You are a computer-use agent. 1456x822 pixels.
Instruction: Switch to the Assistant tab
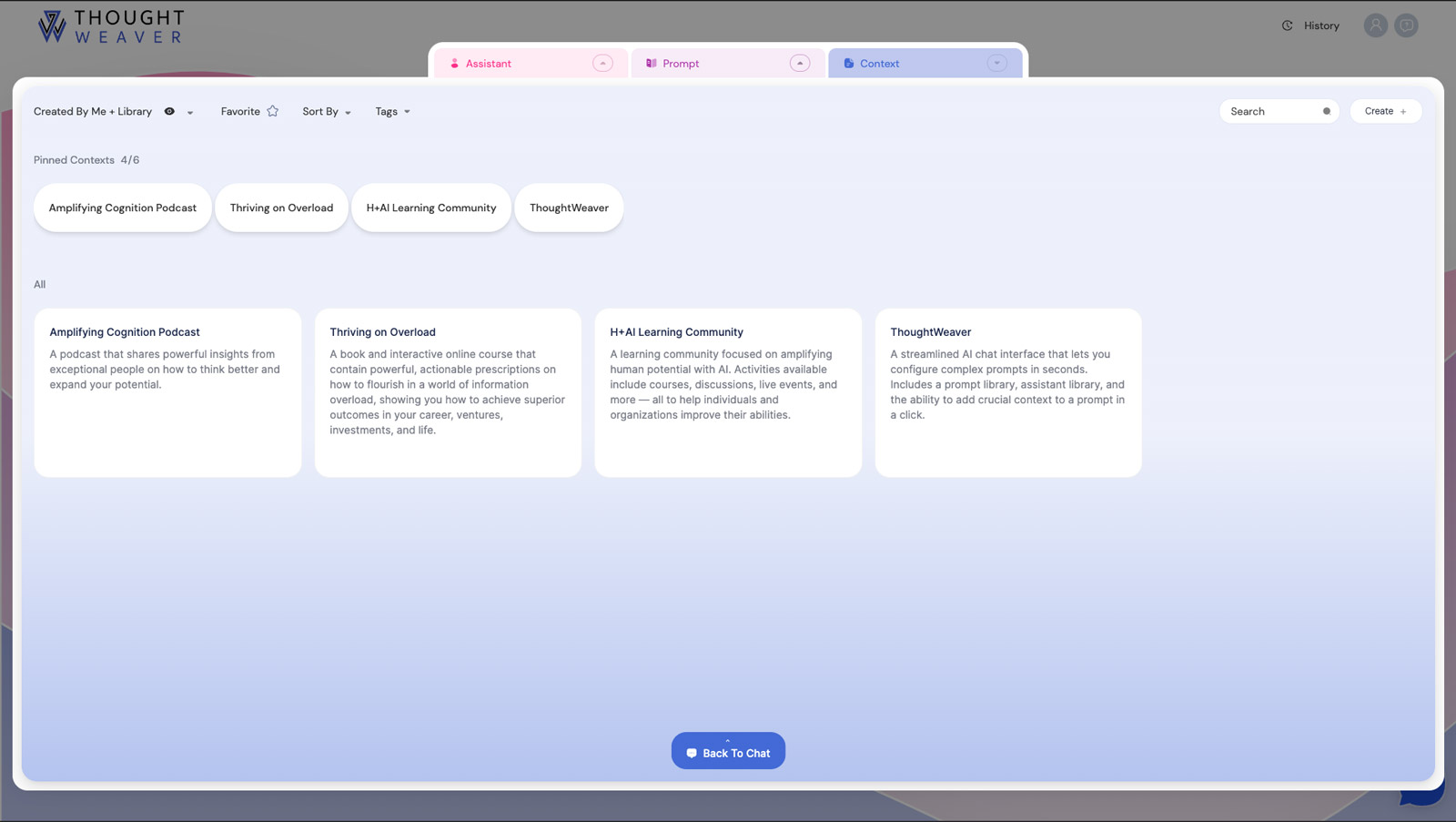click(x=531, y=63)
